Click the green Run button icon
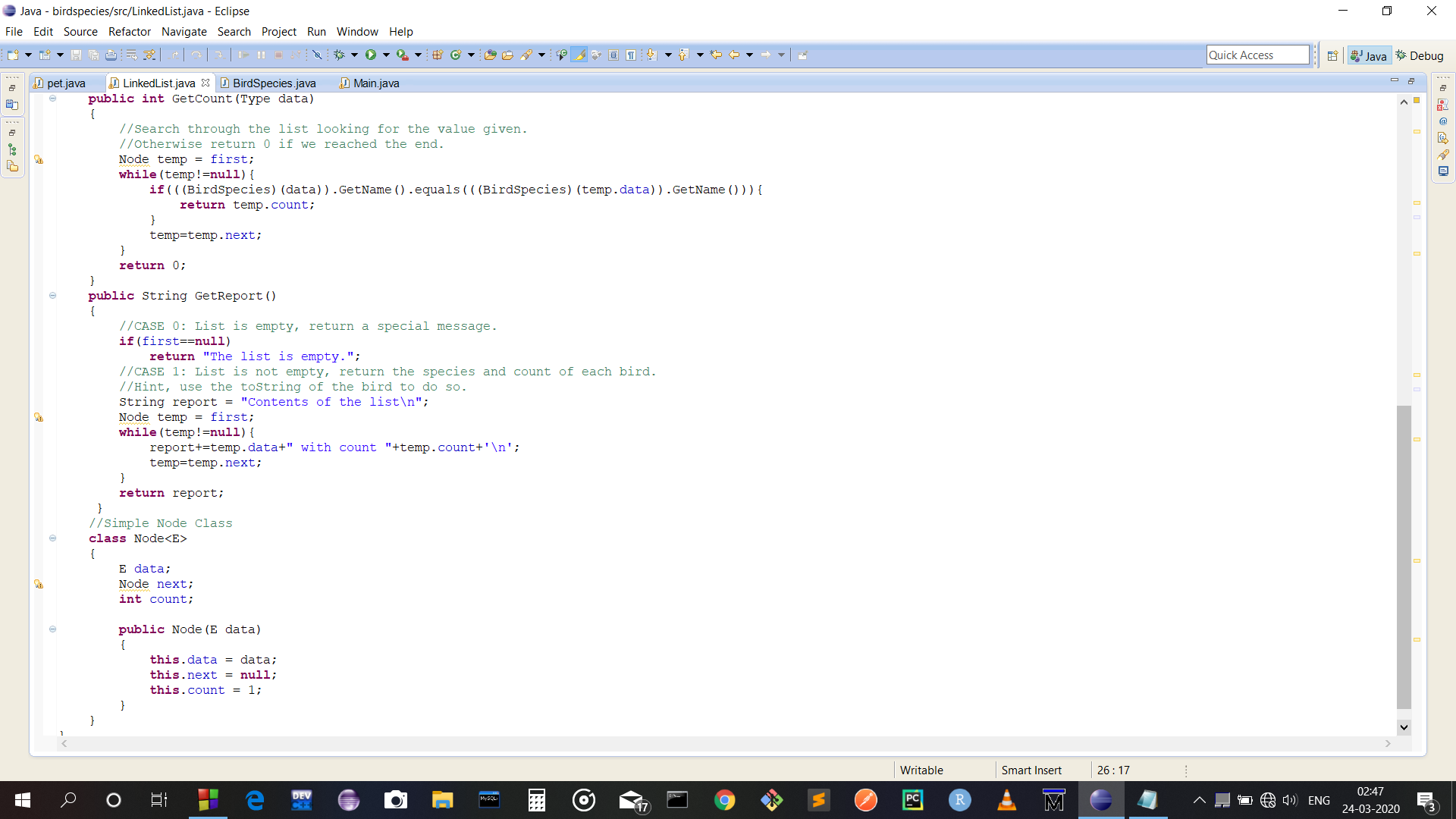 [371, 55]
